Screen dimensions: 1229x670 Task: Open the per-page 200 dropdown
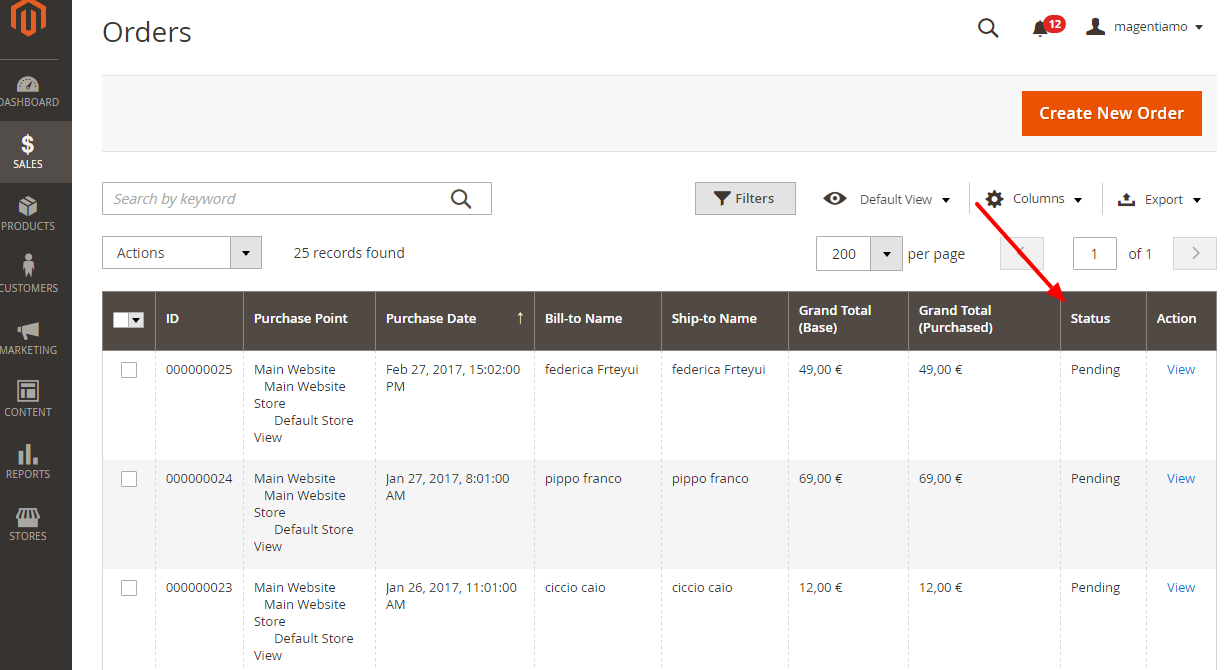tap(886, 253)
